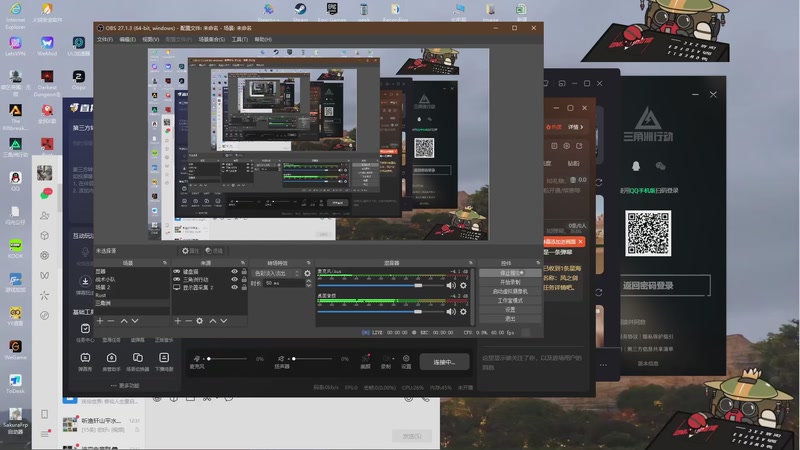Open transition settings gear in Scene Transitions
This screenshot has height=450, width=800.
point(307,273)
